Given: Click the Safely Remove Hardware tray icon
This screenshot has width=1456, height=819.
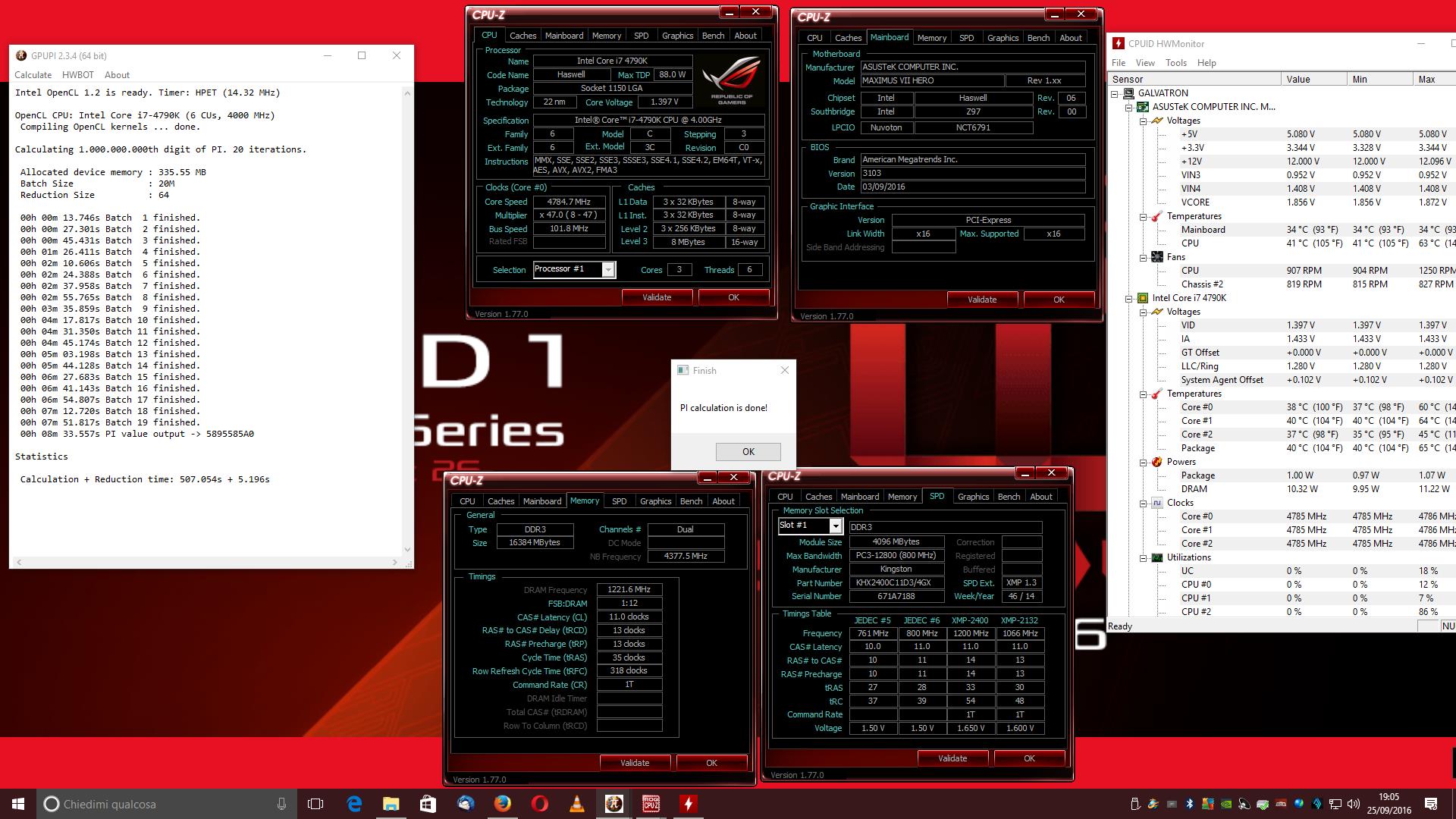Looking at the screenshot, I should click(x=1135, y=804).
